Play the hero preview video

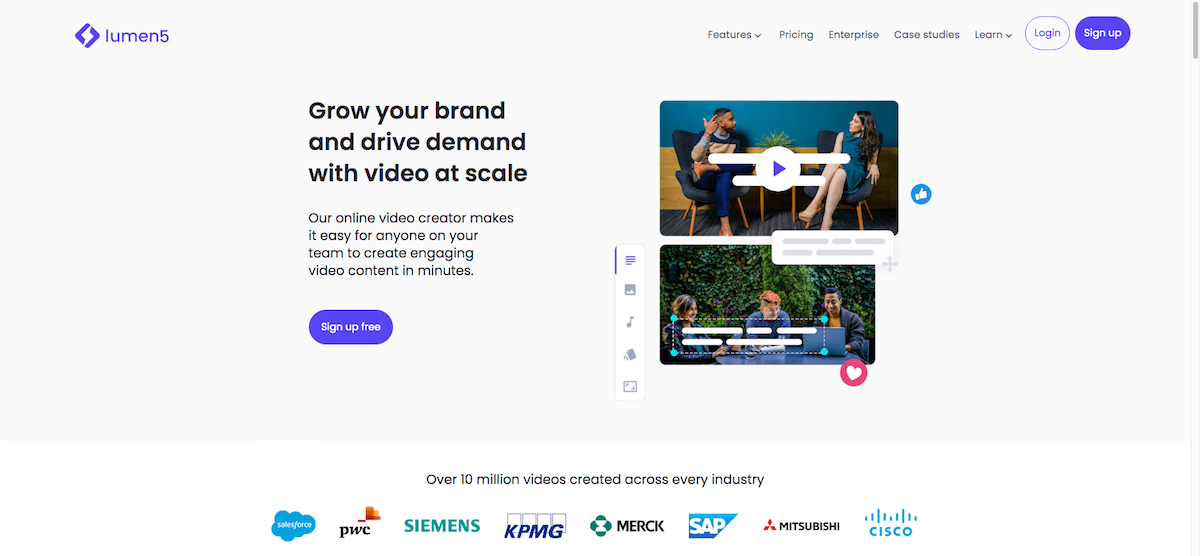click(778, 168)
